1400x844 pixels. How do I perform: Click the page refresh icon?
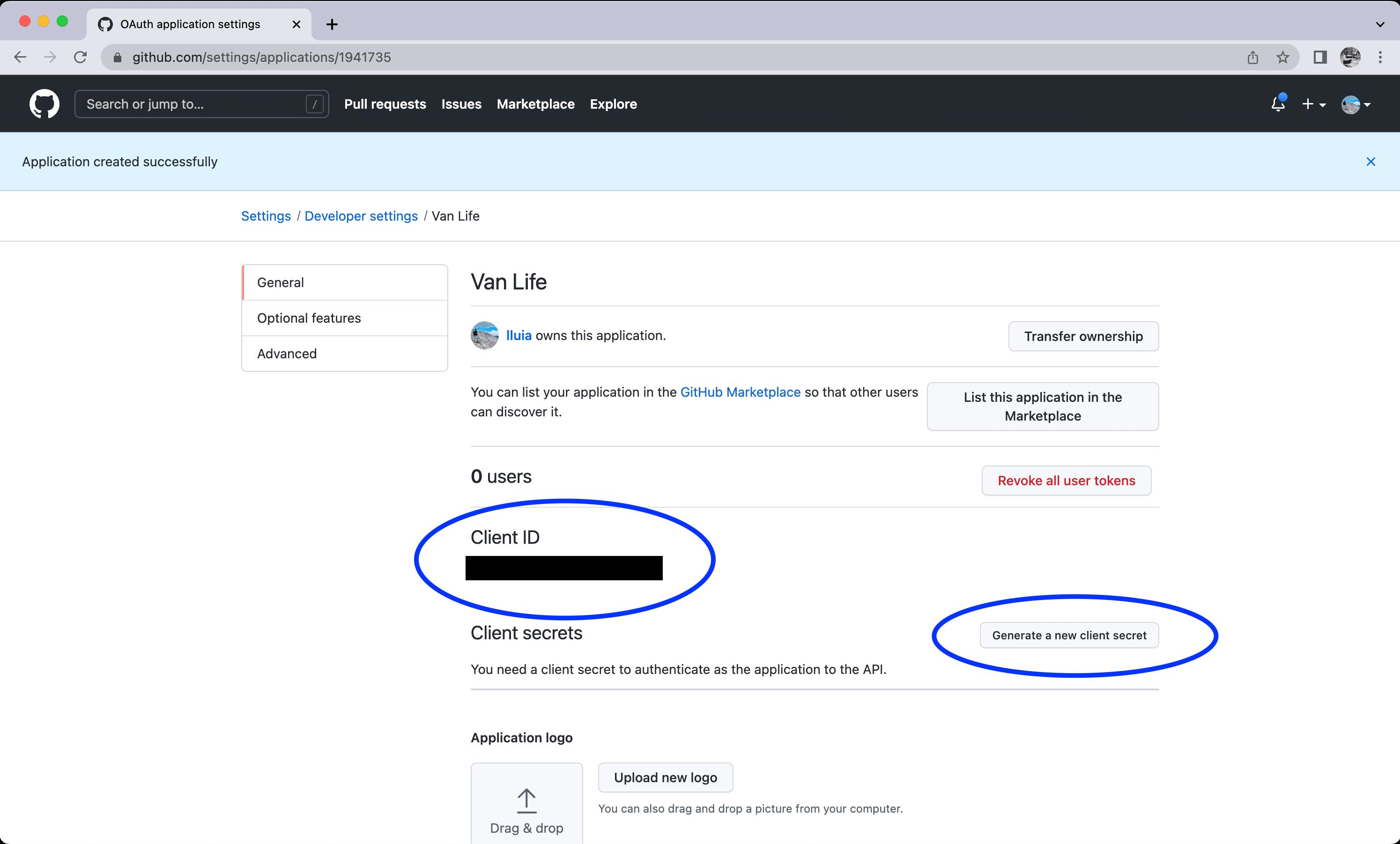(84, 57)
